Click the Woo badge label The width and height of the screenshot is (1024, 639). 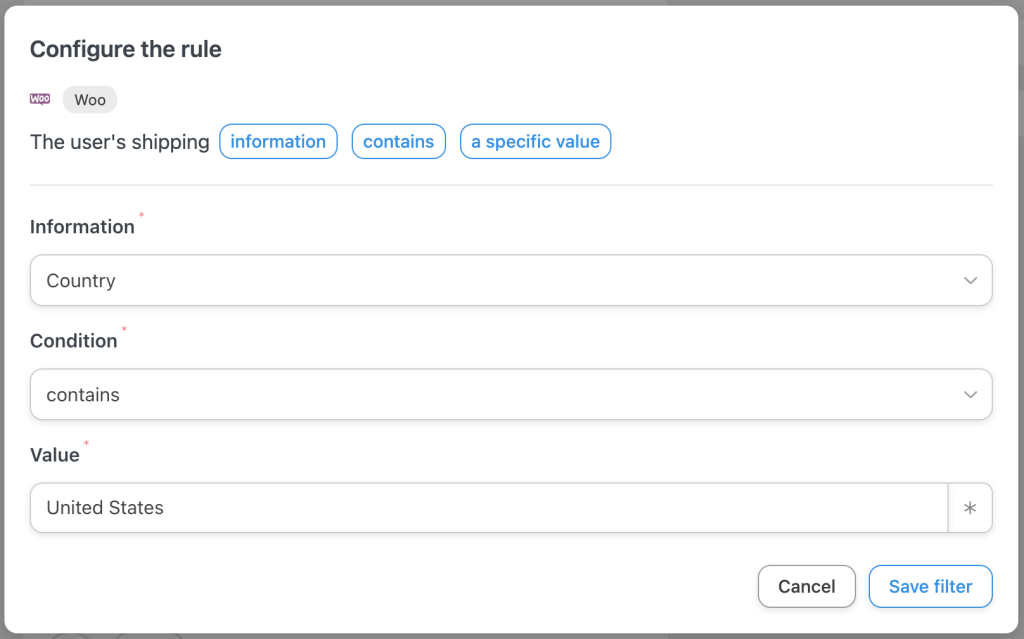point(89,99)
